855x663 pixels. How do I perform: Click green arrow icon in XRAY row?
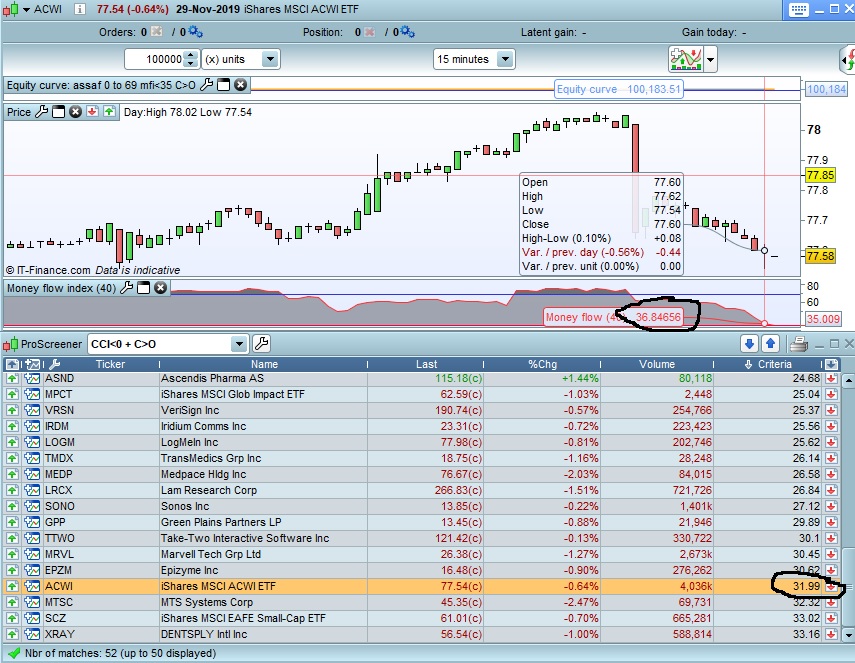coord(12,634)
